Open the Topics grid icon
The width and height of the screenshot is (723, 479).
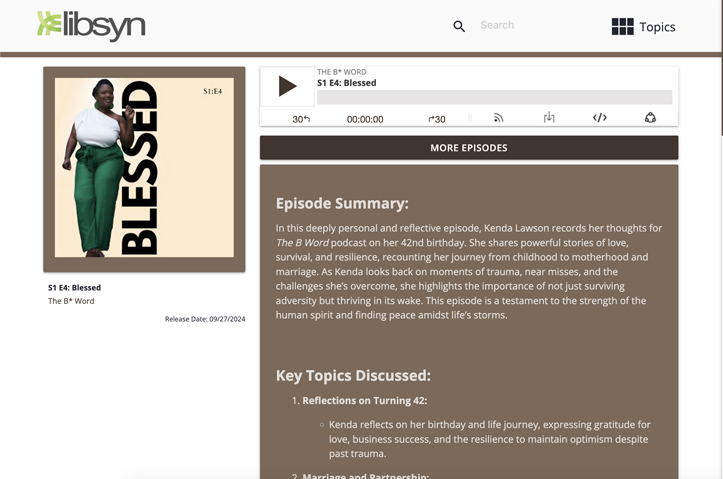pyautogui.click(x=622, y=27)
